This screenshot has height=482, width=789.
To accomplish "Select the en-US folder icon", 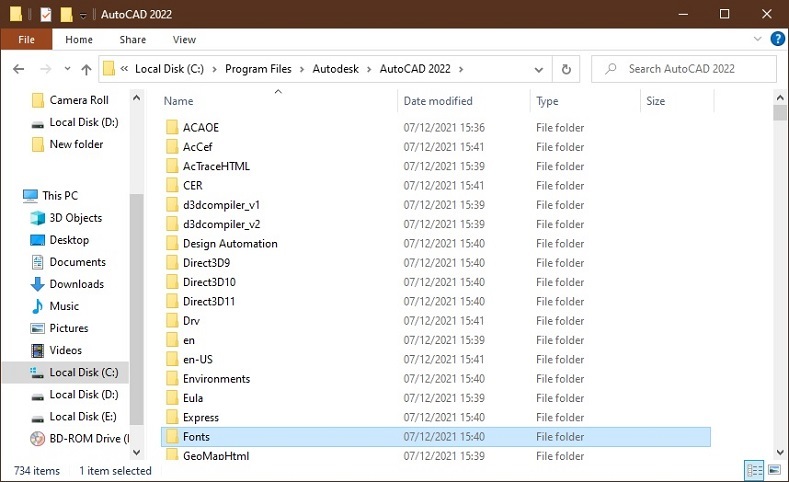I will (x=172, y=359).
